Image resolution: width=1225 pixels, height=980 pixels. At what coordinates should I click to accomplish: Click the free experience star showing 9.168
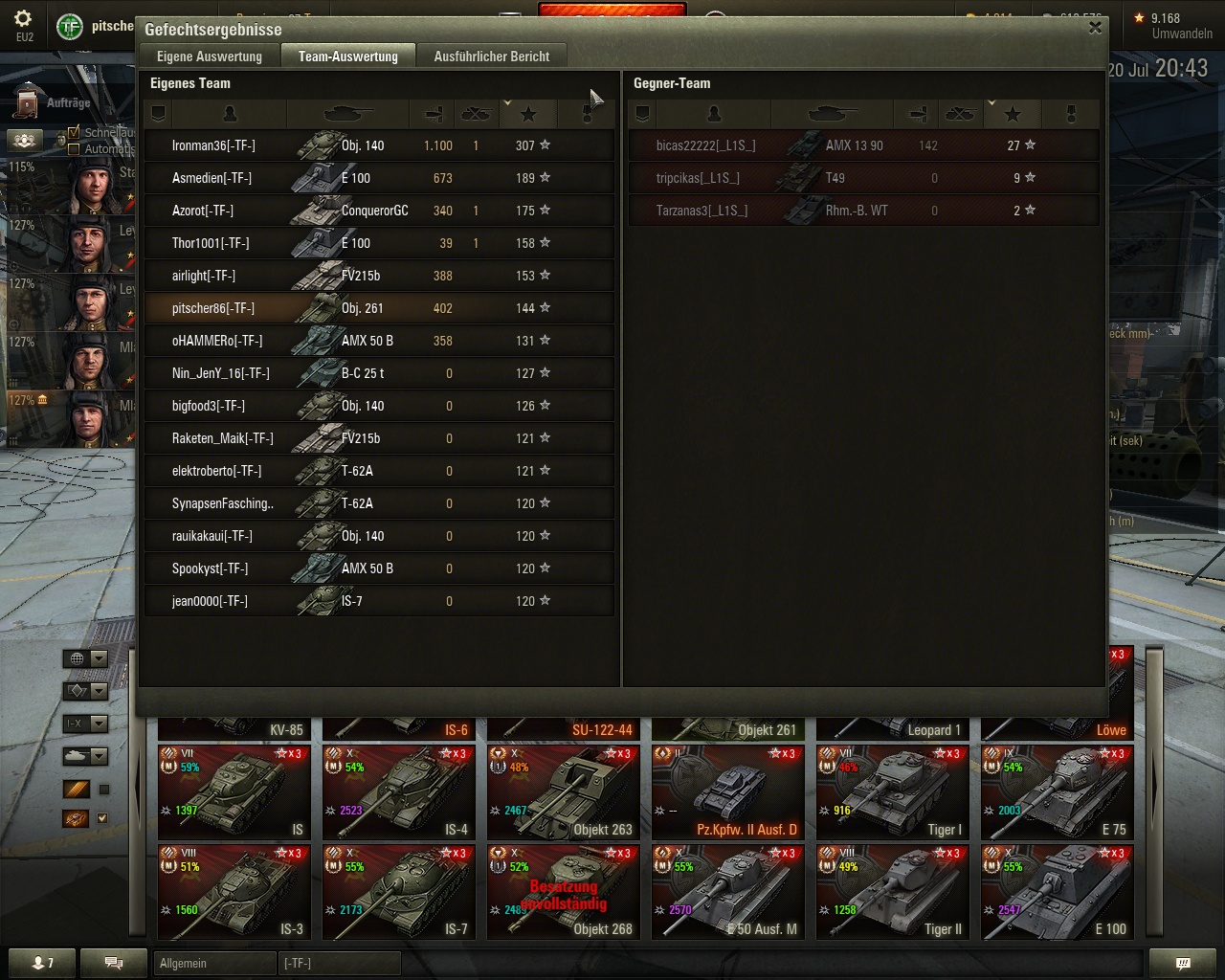tap(1139, 17)
